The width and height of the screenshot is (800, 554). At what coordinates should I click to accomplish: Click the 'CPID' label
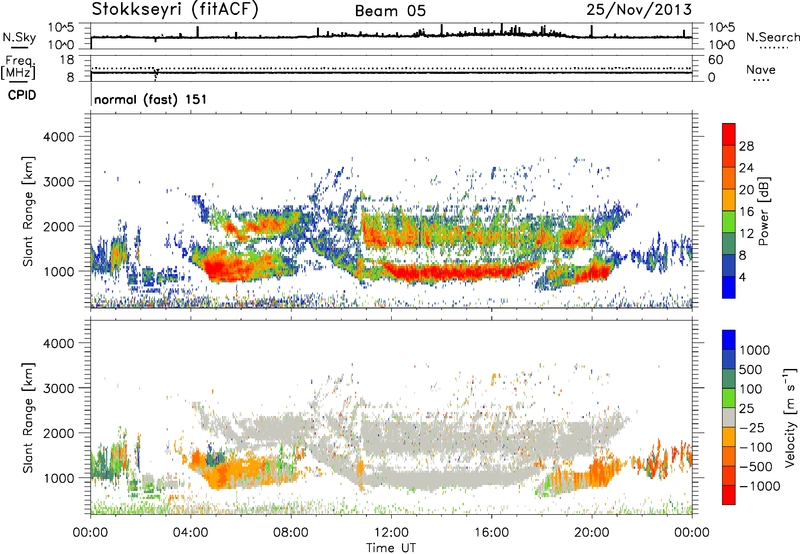(x=22, y=95)
